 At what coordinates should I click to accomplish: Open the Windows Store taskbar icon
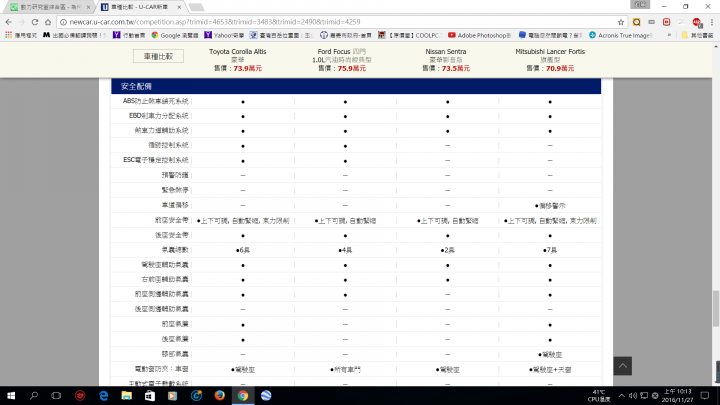tap(150, 395)
